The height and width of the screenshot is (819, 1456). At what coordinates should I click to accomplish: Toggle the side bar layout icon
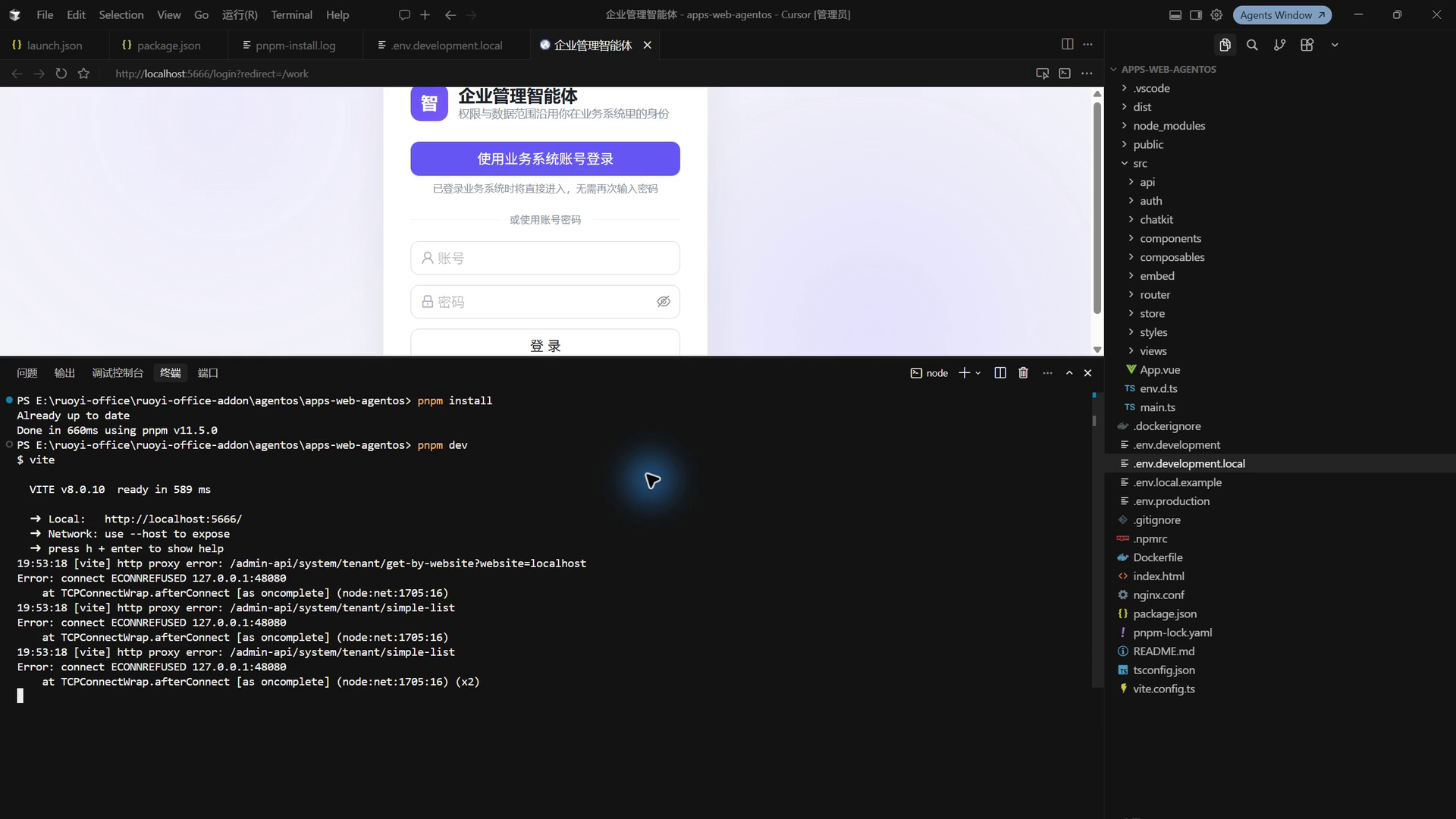1196,14
